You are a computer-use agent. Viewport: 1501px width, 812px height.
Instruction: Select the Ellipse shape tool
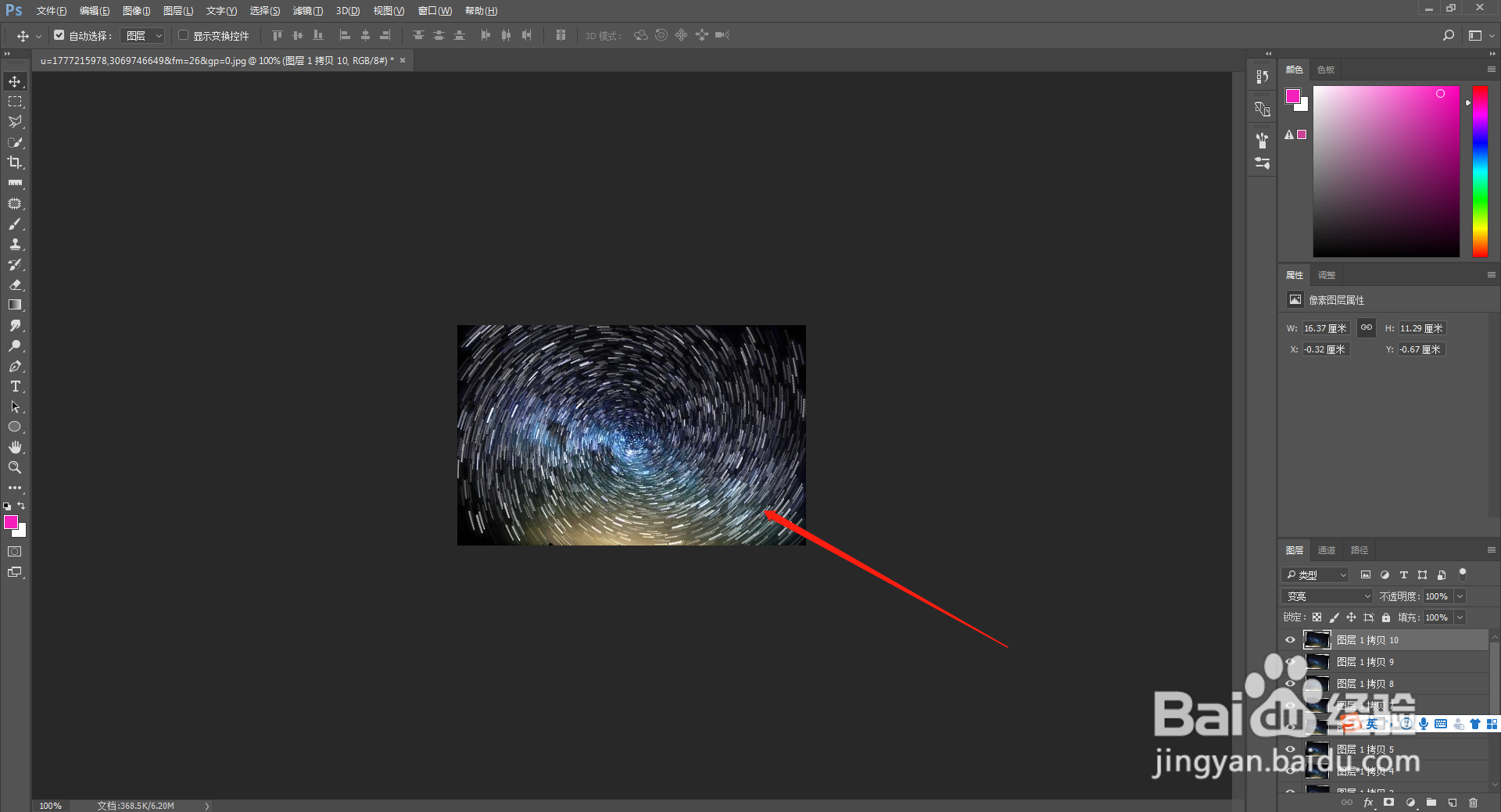15,427
